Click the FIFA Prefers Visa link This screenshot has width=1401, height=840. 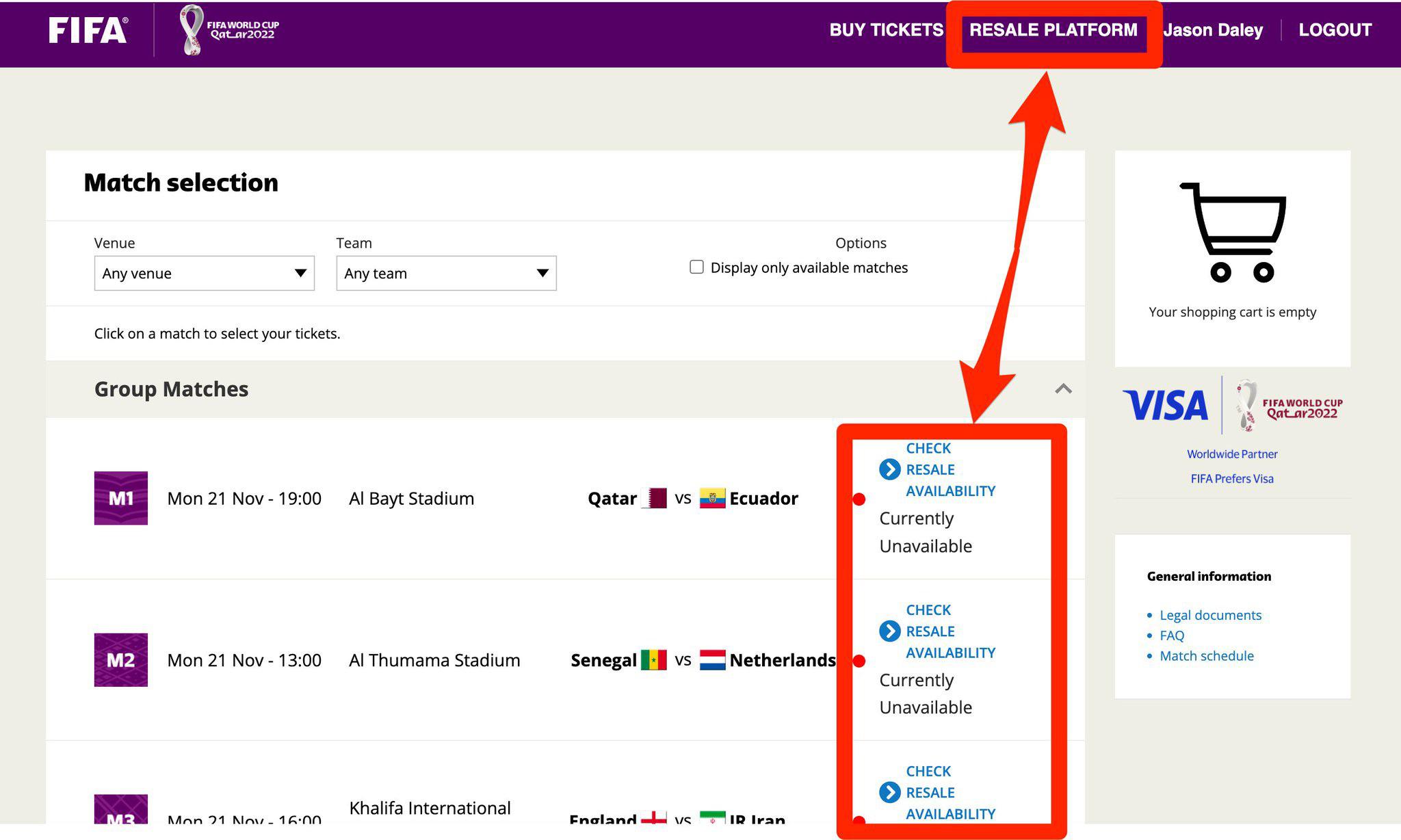pos(1231,478)
